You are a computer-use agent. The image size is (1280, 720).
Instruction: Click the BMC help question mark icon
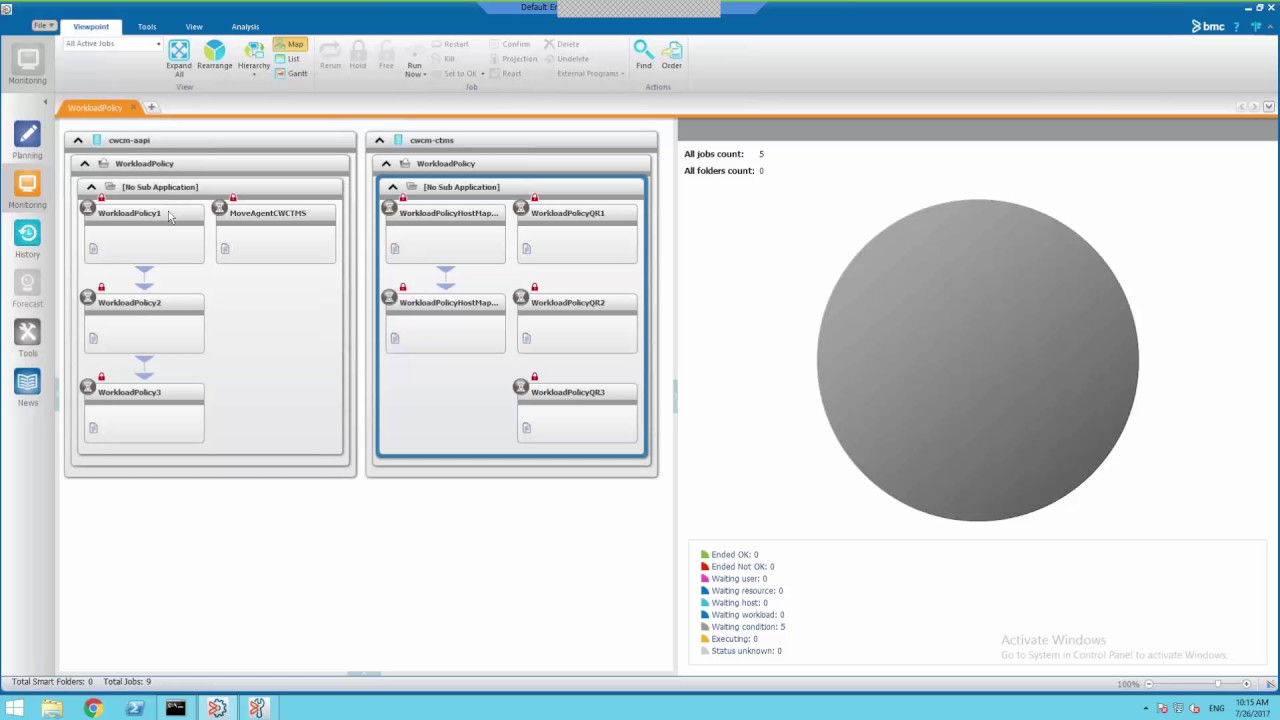pyautogui.click(x=1237, y=26)
